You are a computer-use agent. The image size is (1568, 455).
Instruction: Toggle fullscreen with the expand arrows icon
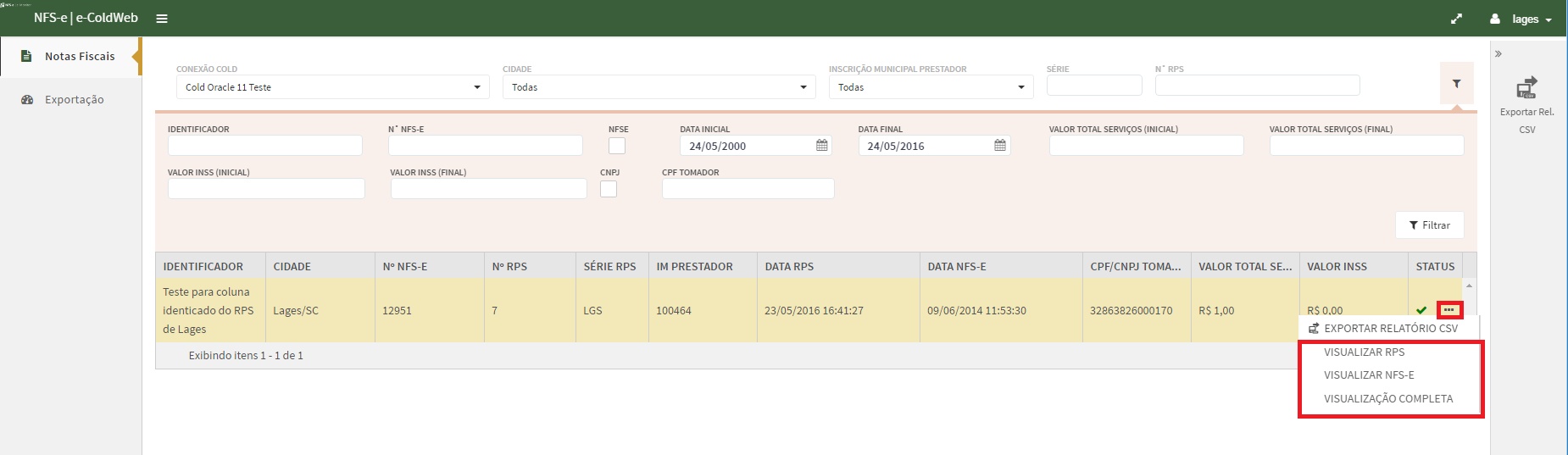1456,19
